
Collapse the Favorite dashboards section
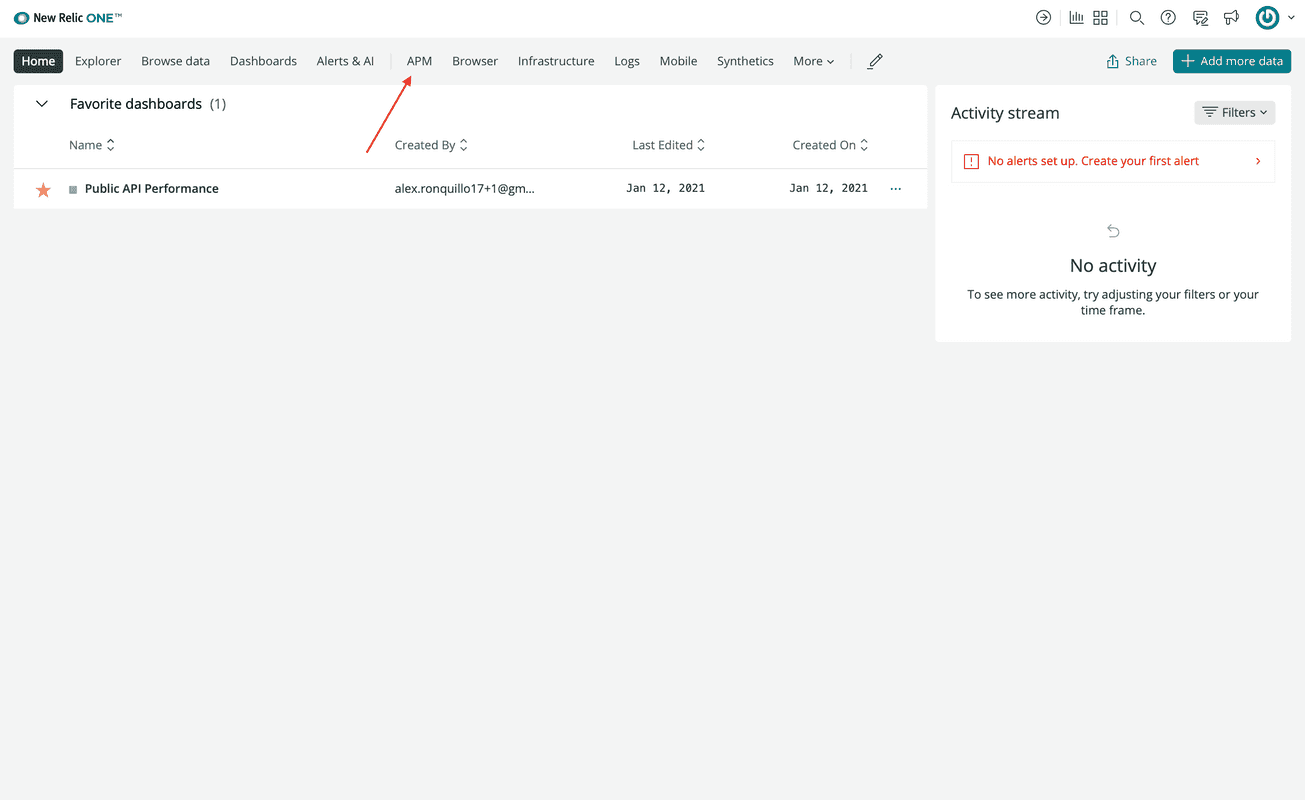[42, 104]
